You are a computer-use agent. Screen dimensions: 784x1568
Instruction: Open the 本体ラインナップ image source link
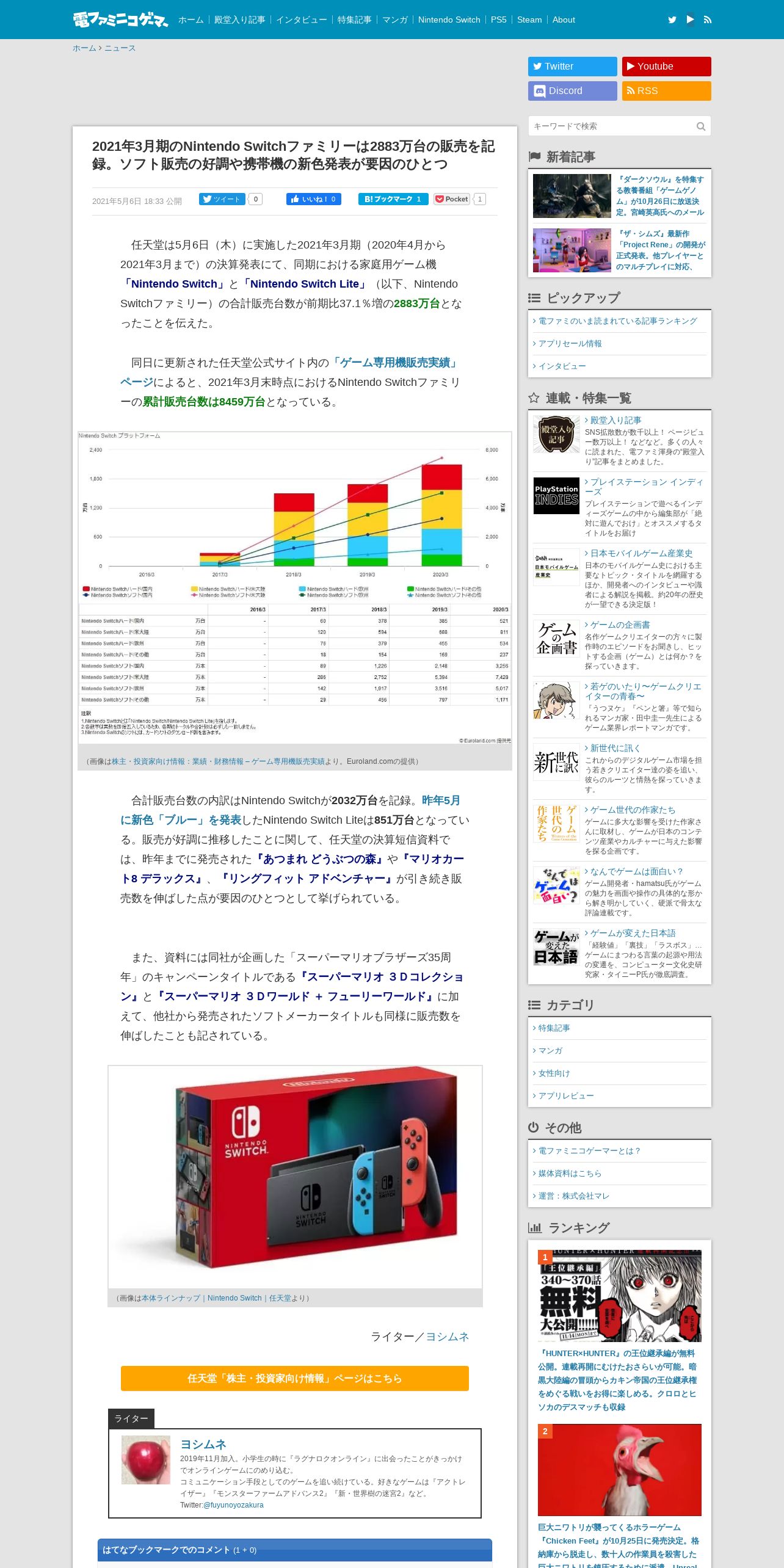click(x=216, y=1298)
